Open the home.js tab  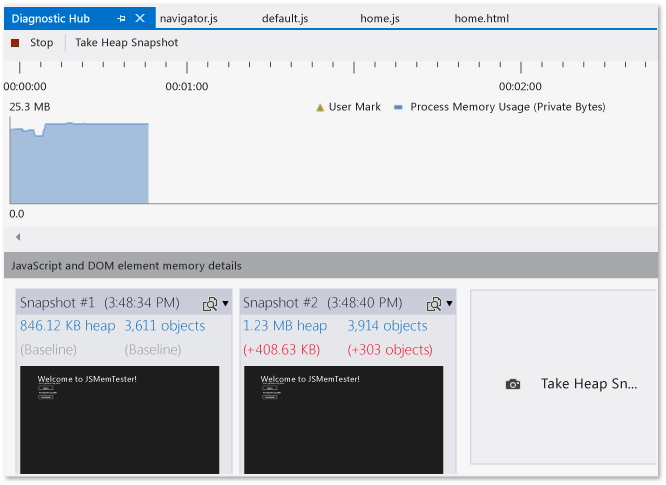point(380,19)
